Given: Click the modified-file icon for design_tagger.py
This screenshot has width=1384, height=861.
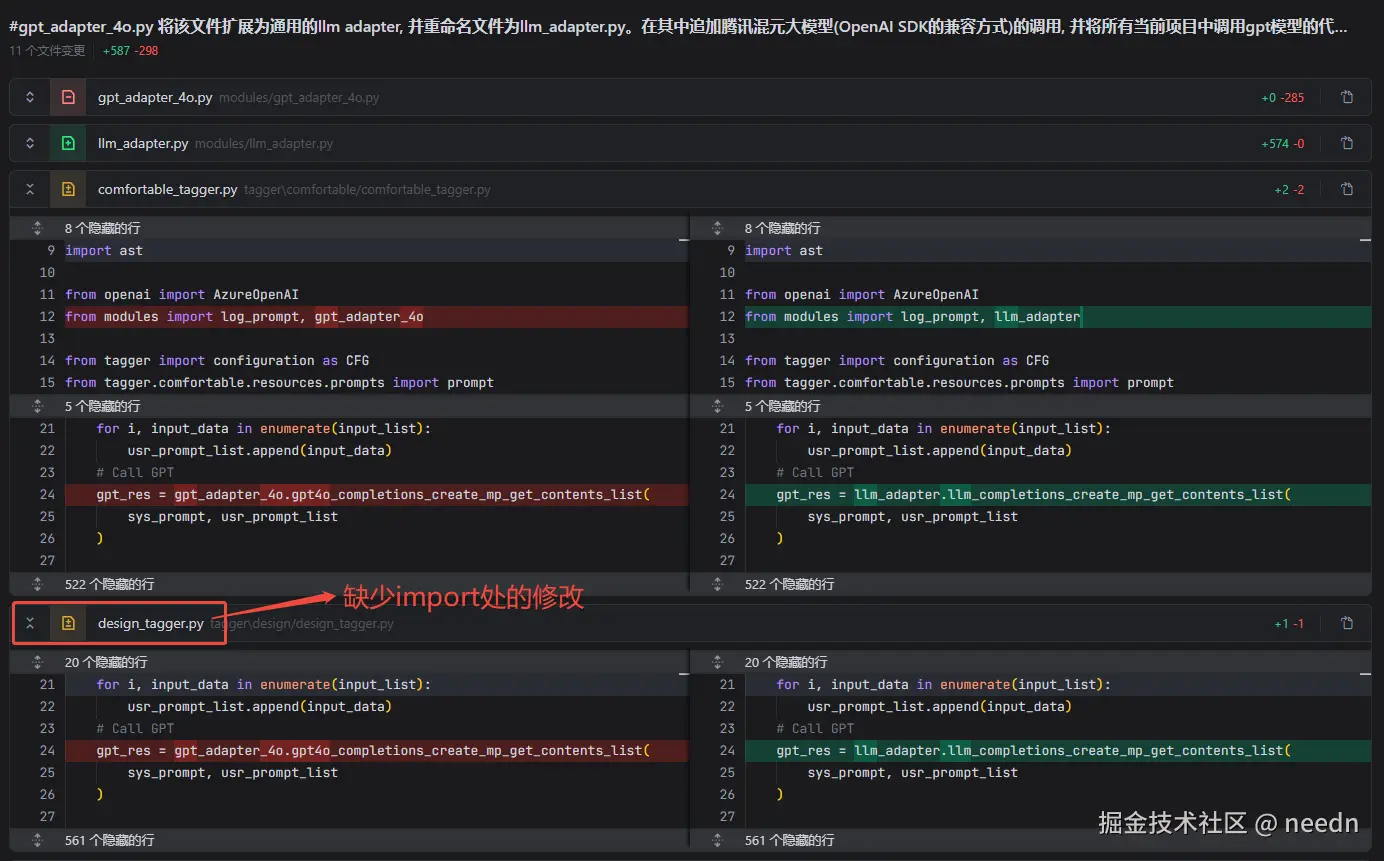Looking at the screenshot, I should [x=68, y=623].
